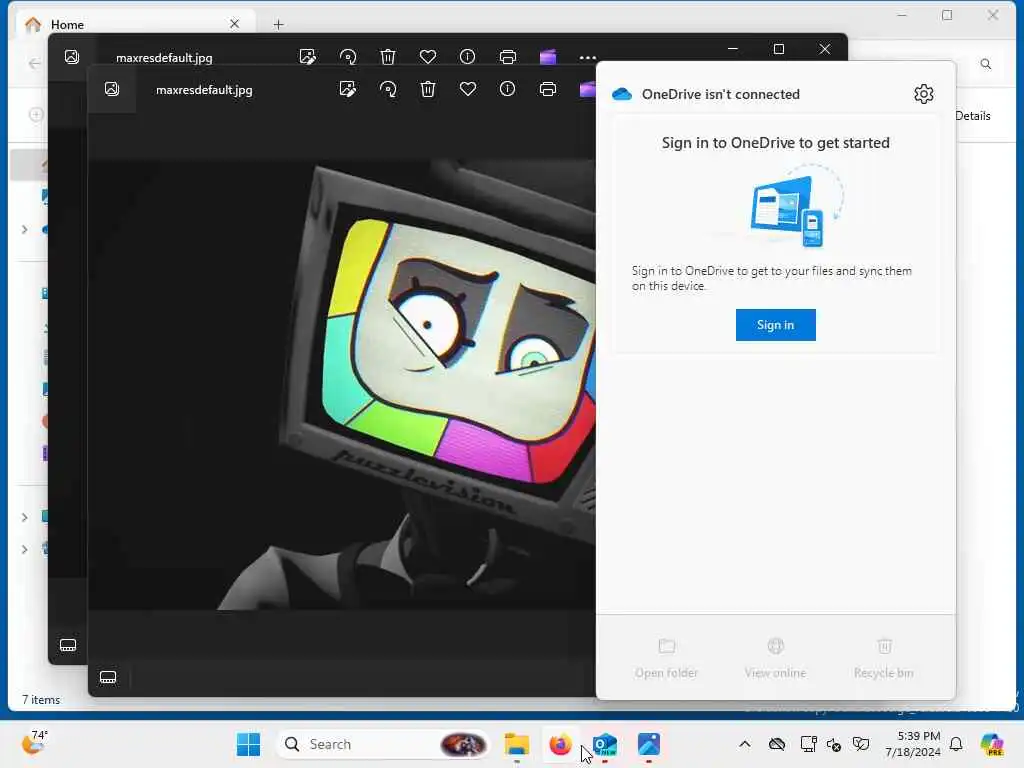
Task: Open file info in back Photos window
Action: pos(468,57)
